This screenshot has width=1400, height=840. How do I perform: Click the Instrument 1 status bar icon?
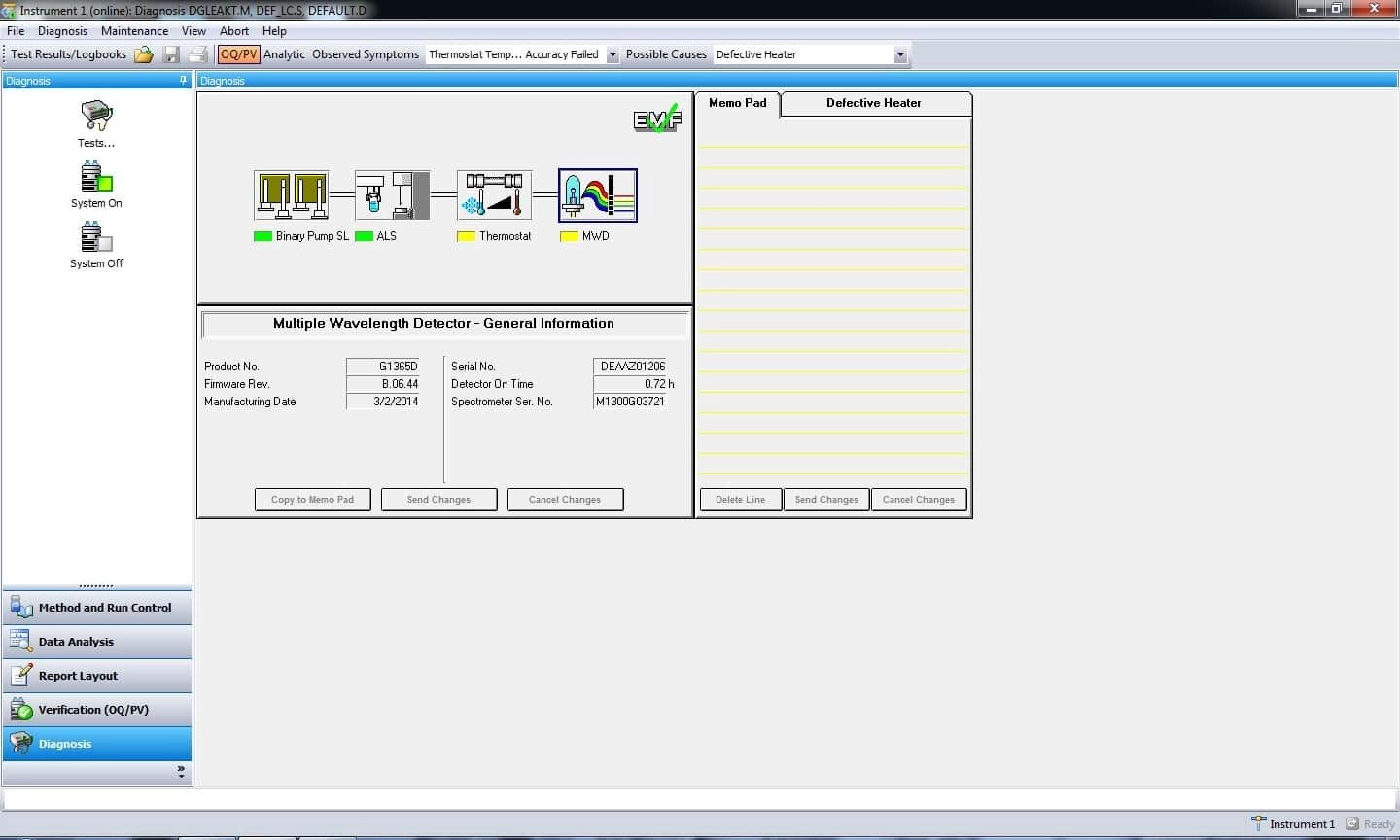[1258, 823]
